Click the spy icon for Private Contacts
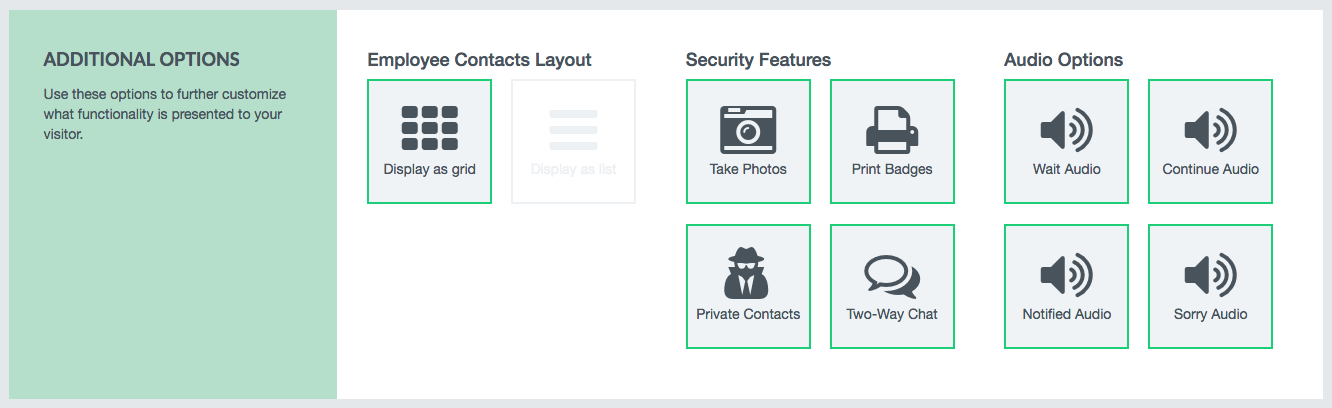Image resolution: width=1332 pixels, height=408 pixels. (748, 271)
